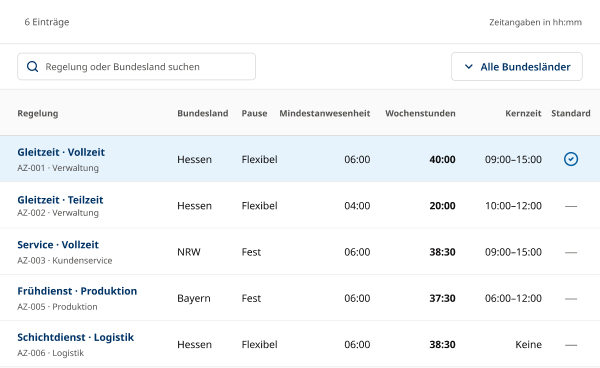Click the Kernzeit 06:00–12:00 cell
This screenshot has width=600, height=368.
pyautogui.click(x=513, y=298)
